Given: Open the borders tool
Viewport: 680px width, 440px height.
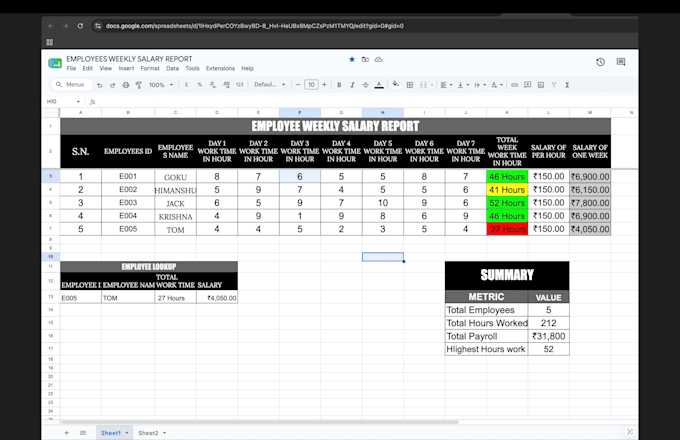Looking at the screenshot, I should click(x=409, y=85).
